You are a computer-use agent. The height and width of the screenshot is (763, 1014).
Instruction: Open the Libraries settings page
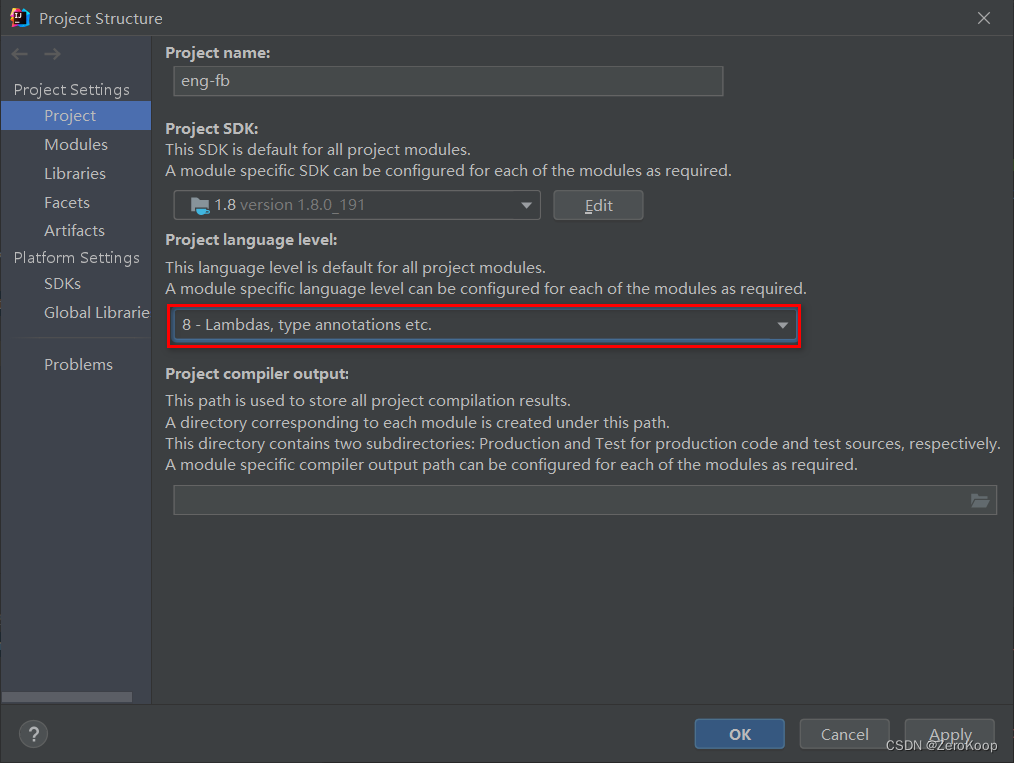click(76, 173)
